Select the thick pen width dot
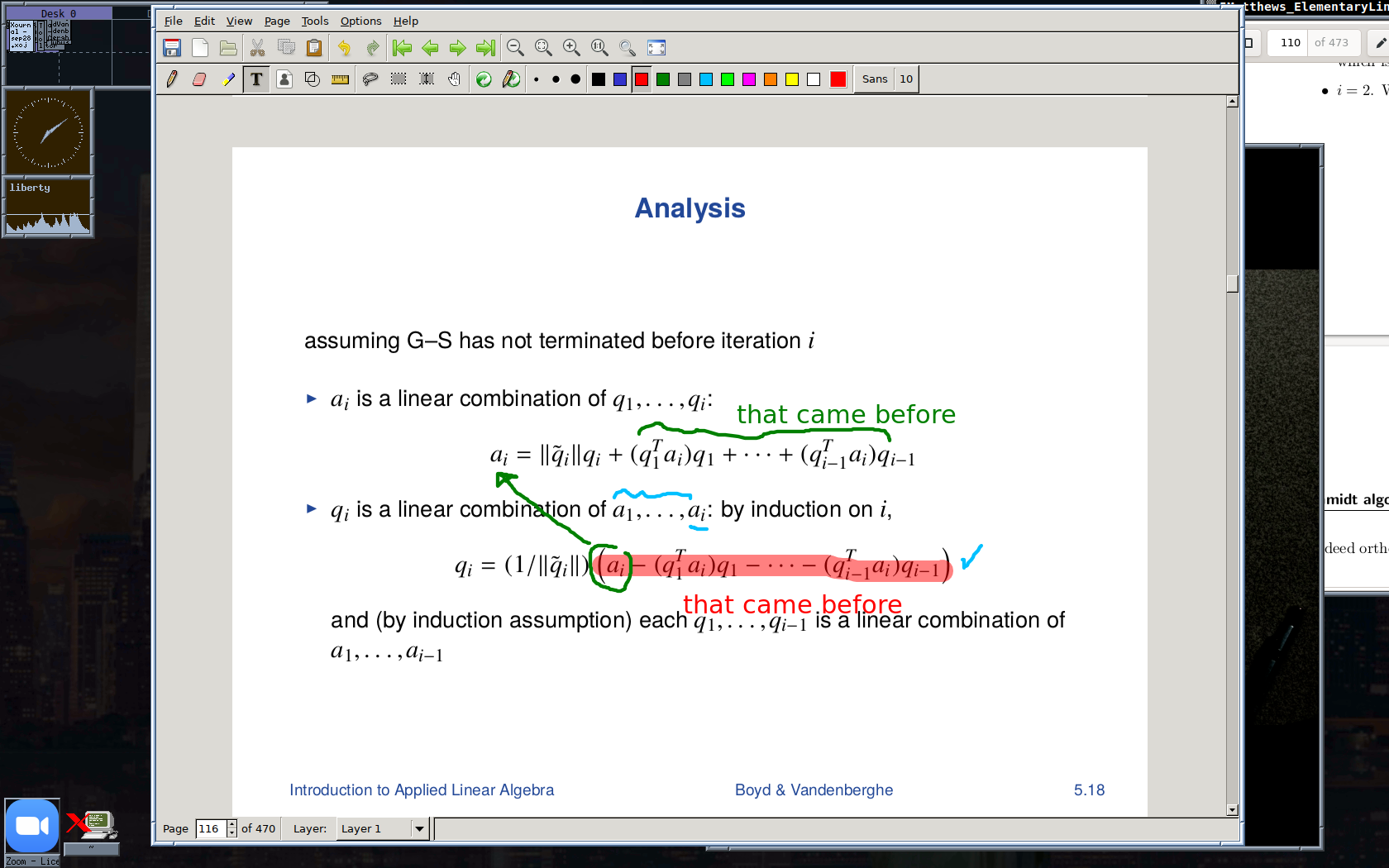Screen dimensions: 1389x868 575,79
